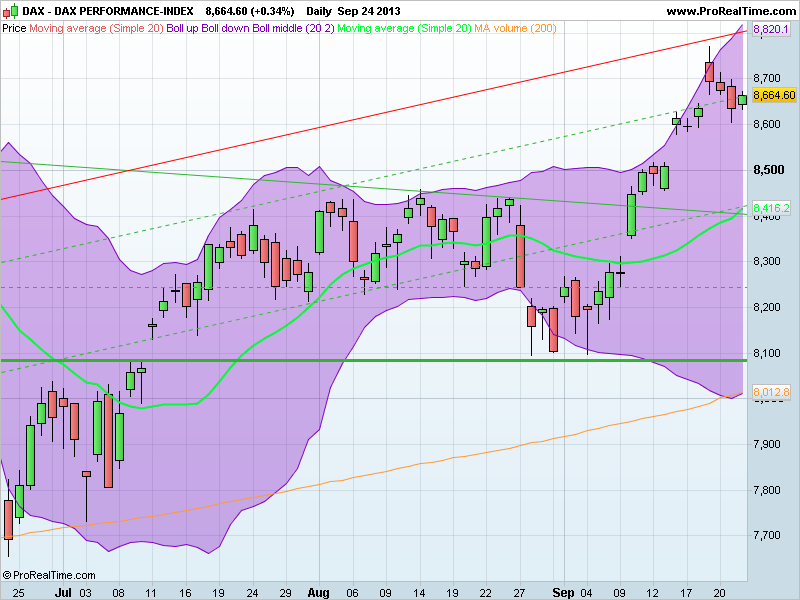Click the 17 date label on the axis
Image resolution: width=800 pixels, height=600 pixels.
pos(686,593)
